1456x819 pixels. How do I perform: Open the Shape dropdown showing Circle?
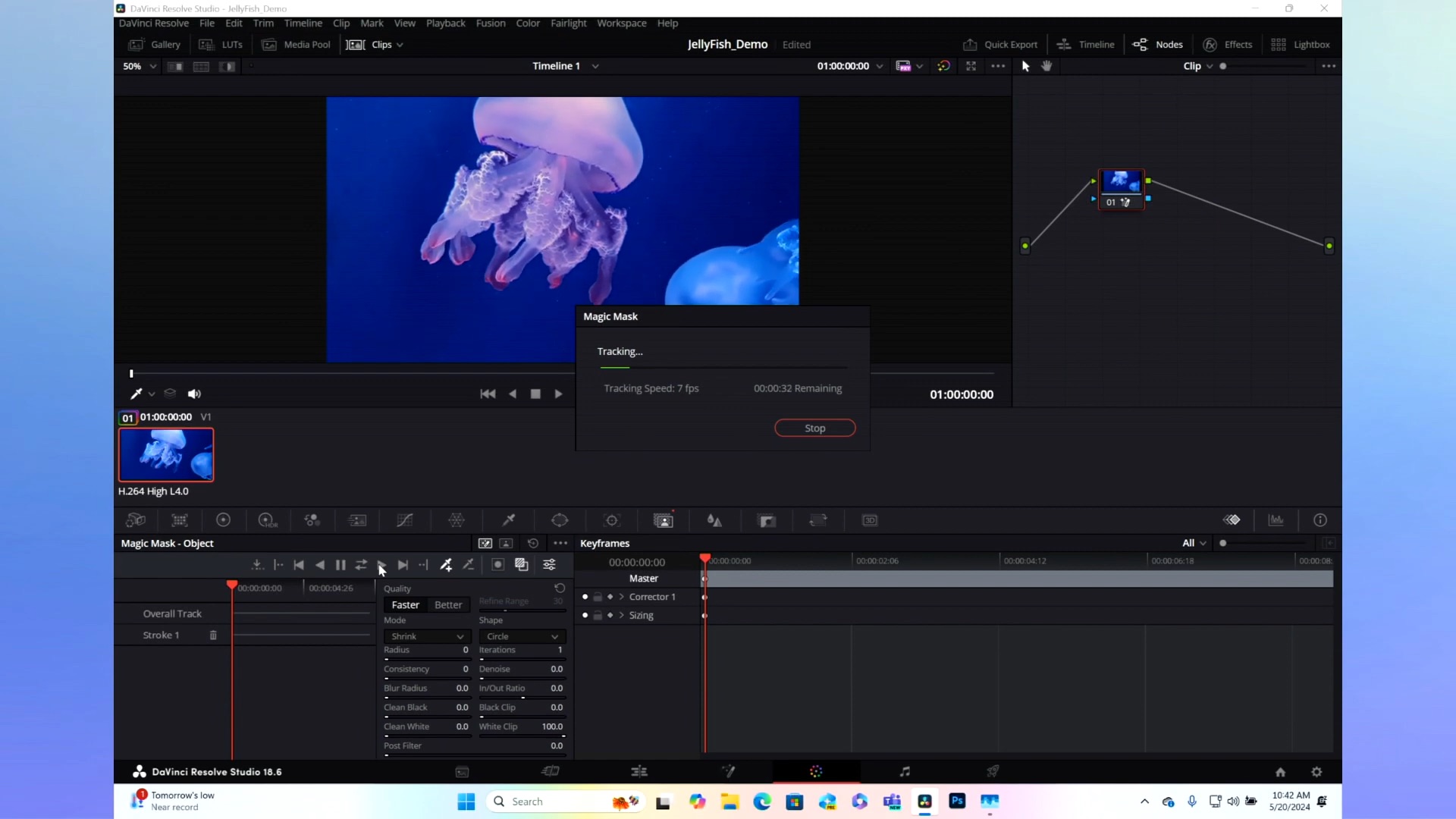[x=522, y=637]
